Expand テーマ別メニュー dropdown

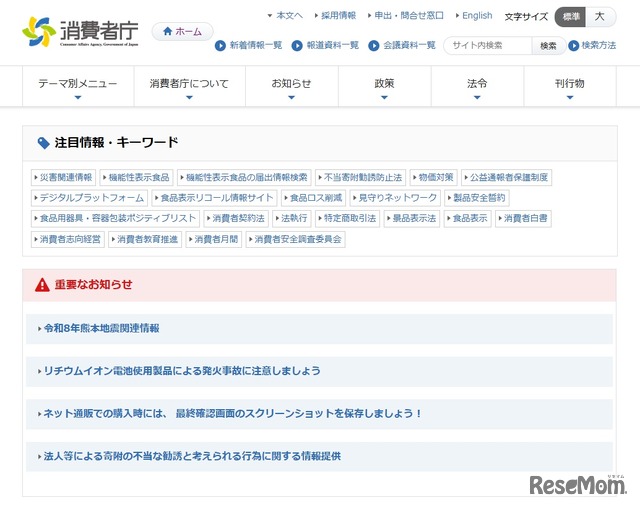(78, 87)
